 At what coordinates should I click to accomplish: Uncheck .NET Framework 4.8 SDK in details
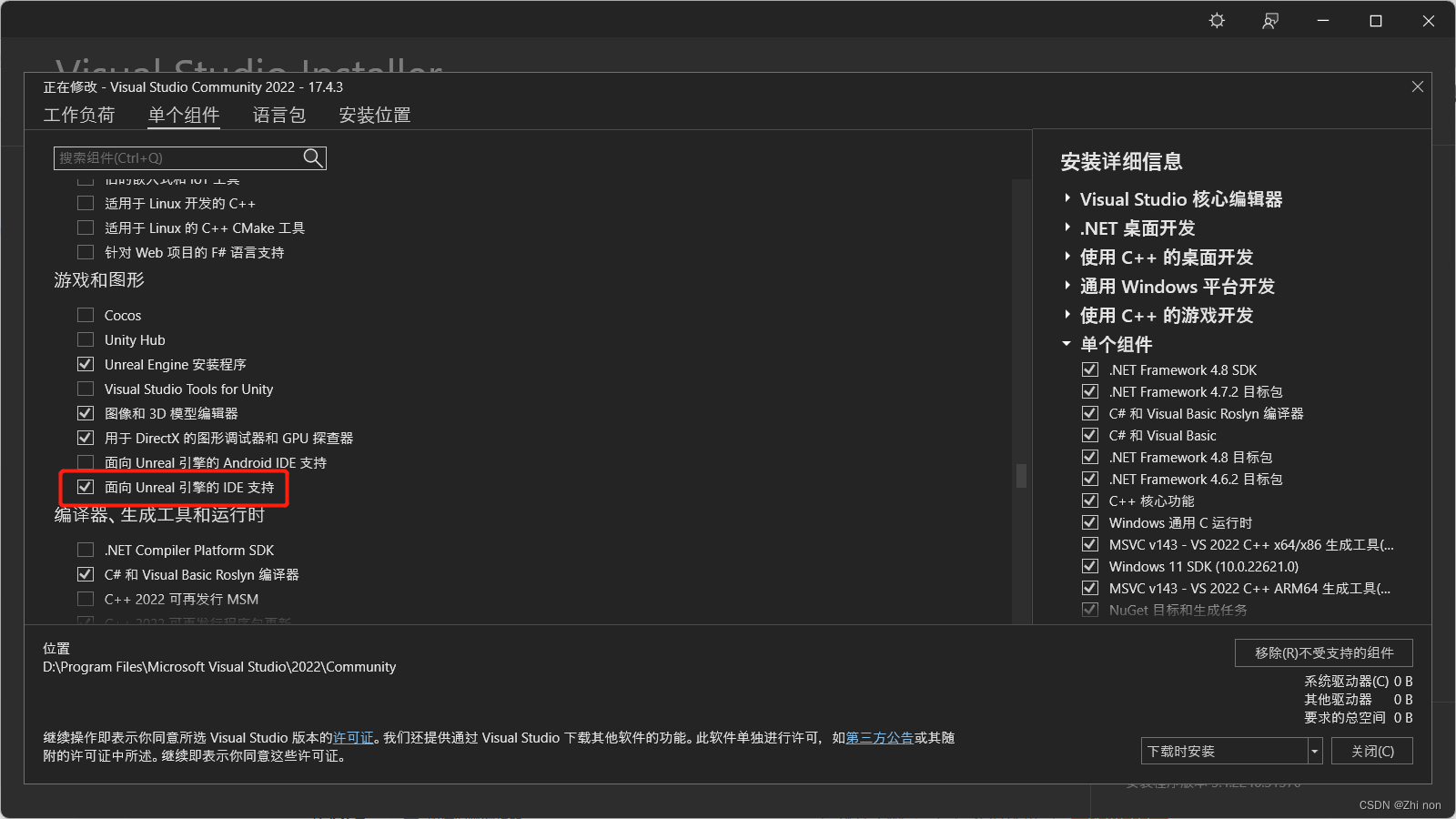tap(1089, 369)
